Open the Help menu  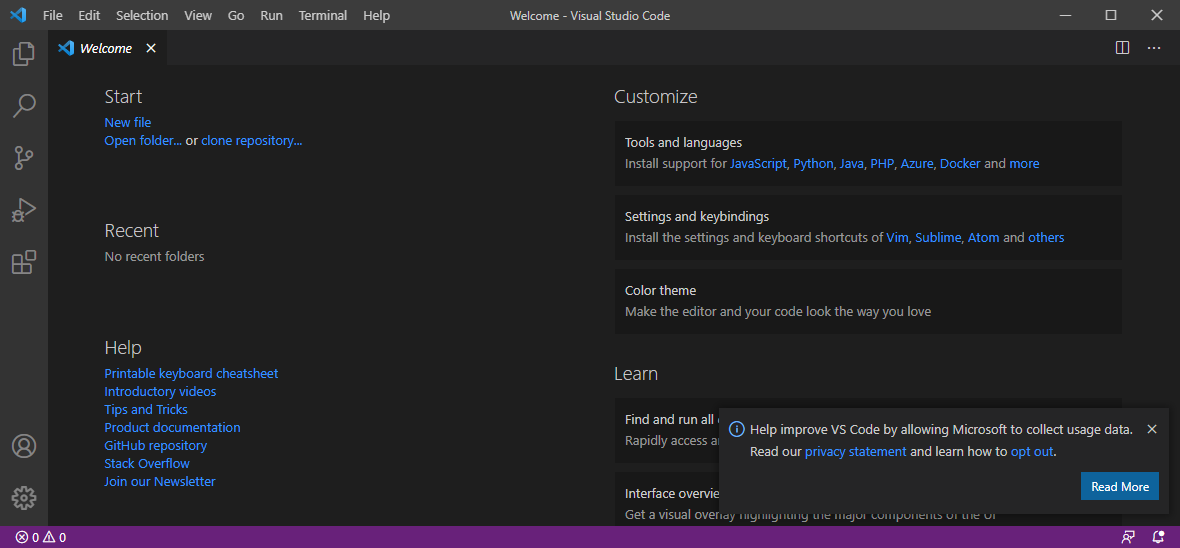(376, 15)
